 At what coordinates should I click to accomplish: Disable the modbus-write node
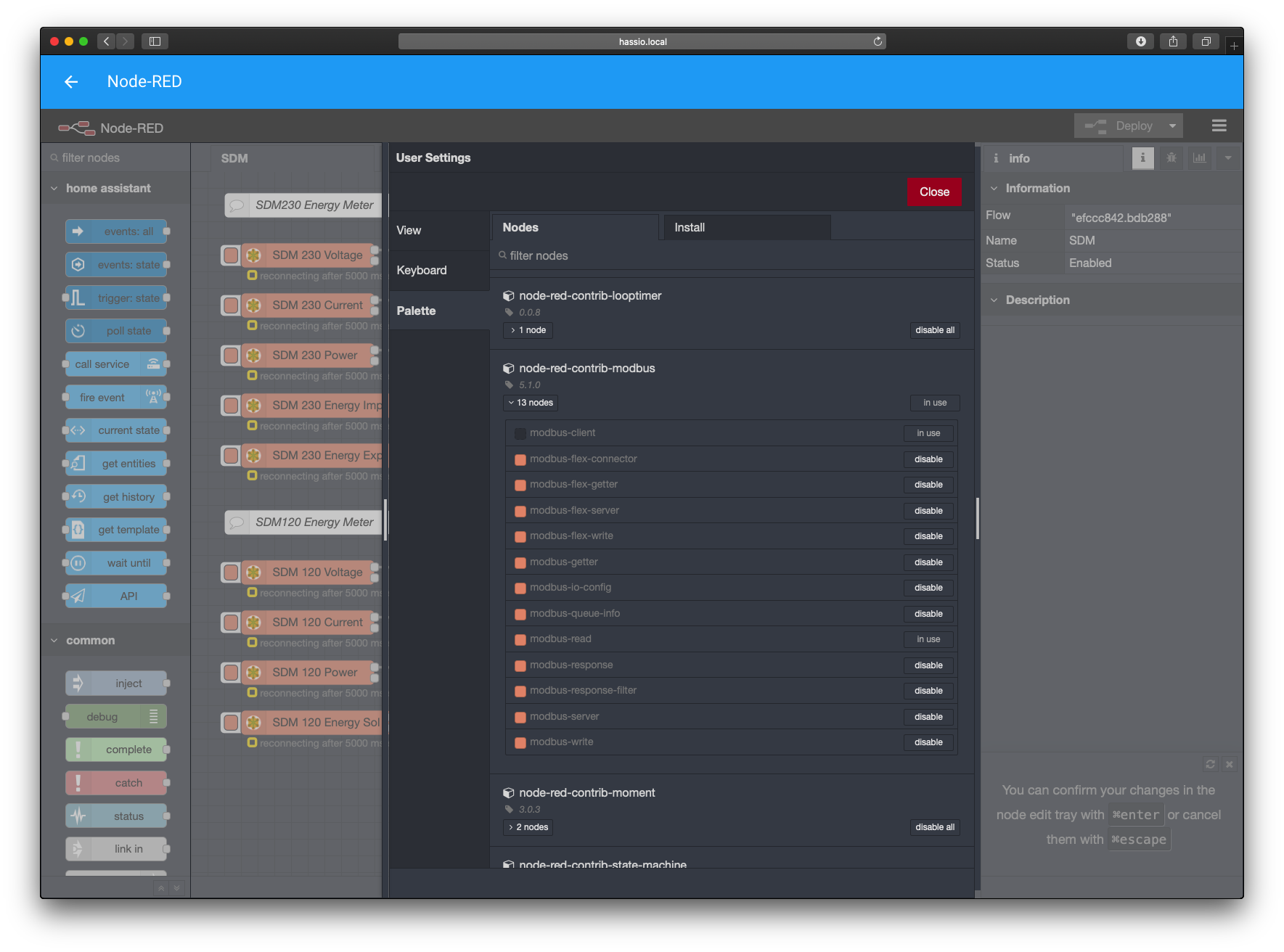click(928, 742)
